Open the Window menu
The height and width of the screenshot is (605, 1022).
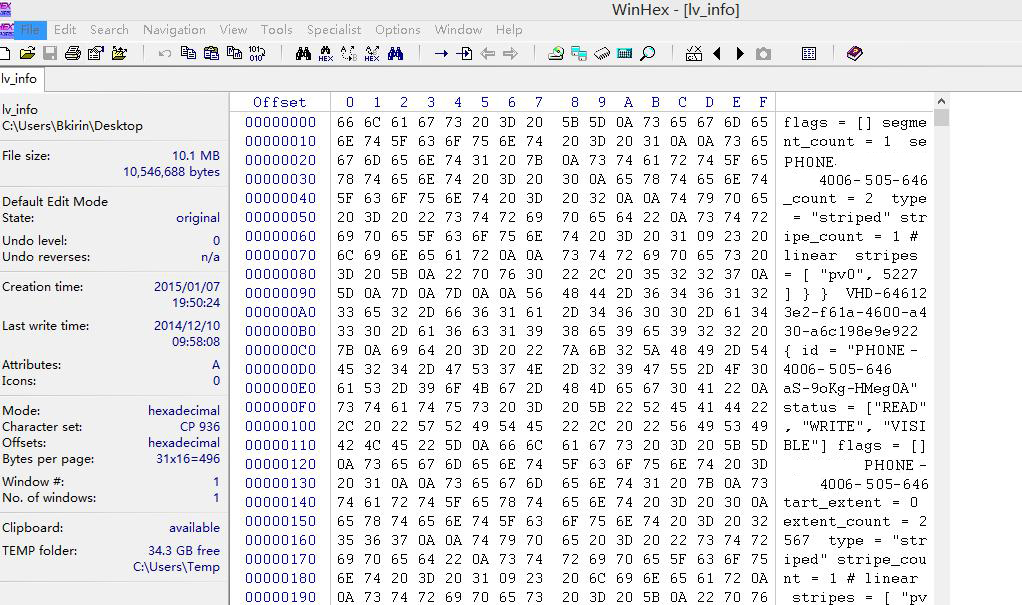tap(458, 30)
